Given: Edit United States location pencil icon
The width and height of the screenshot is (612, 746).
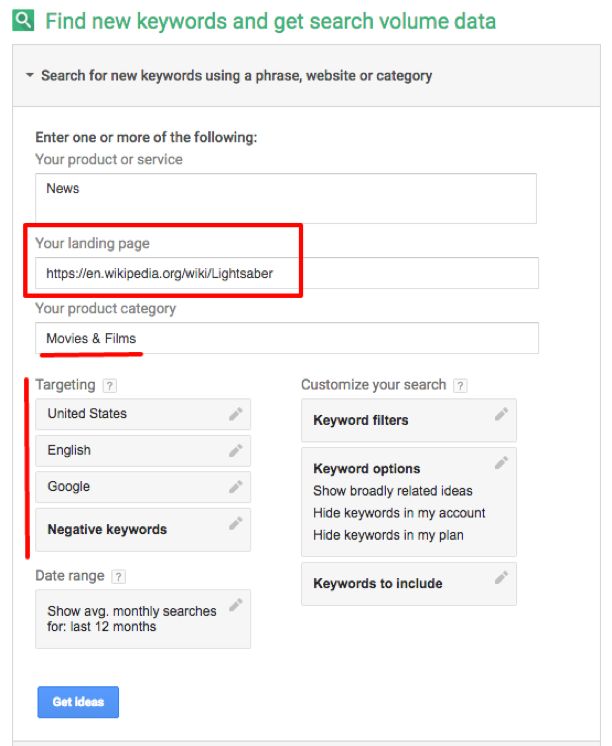Looking at the screenshot, I should point(235,414).
